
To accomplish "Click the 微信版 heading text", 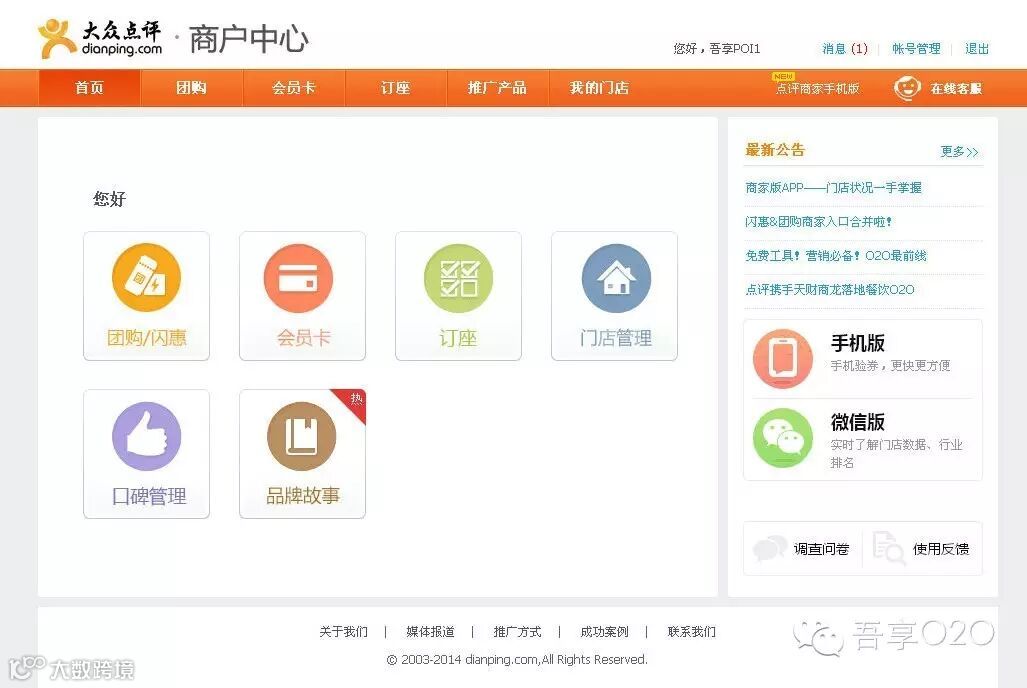I will (x=857, y=421).
